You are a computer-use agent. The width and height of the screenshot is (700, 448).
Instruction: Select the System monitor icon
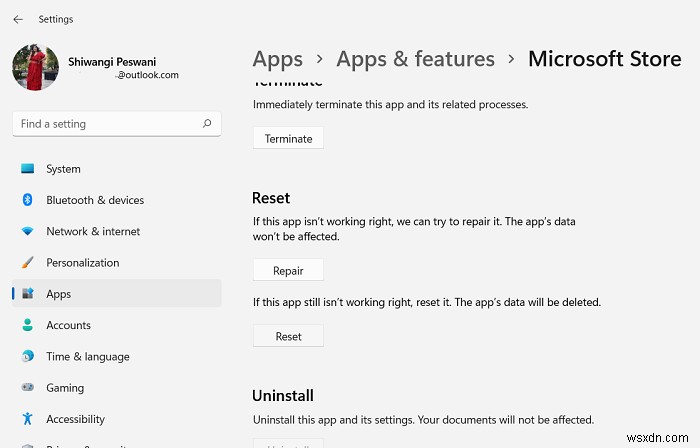point(28,169)
